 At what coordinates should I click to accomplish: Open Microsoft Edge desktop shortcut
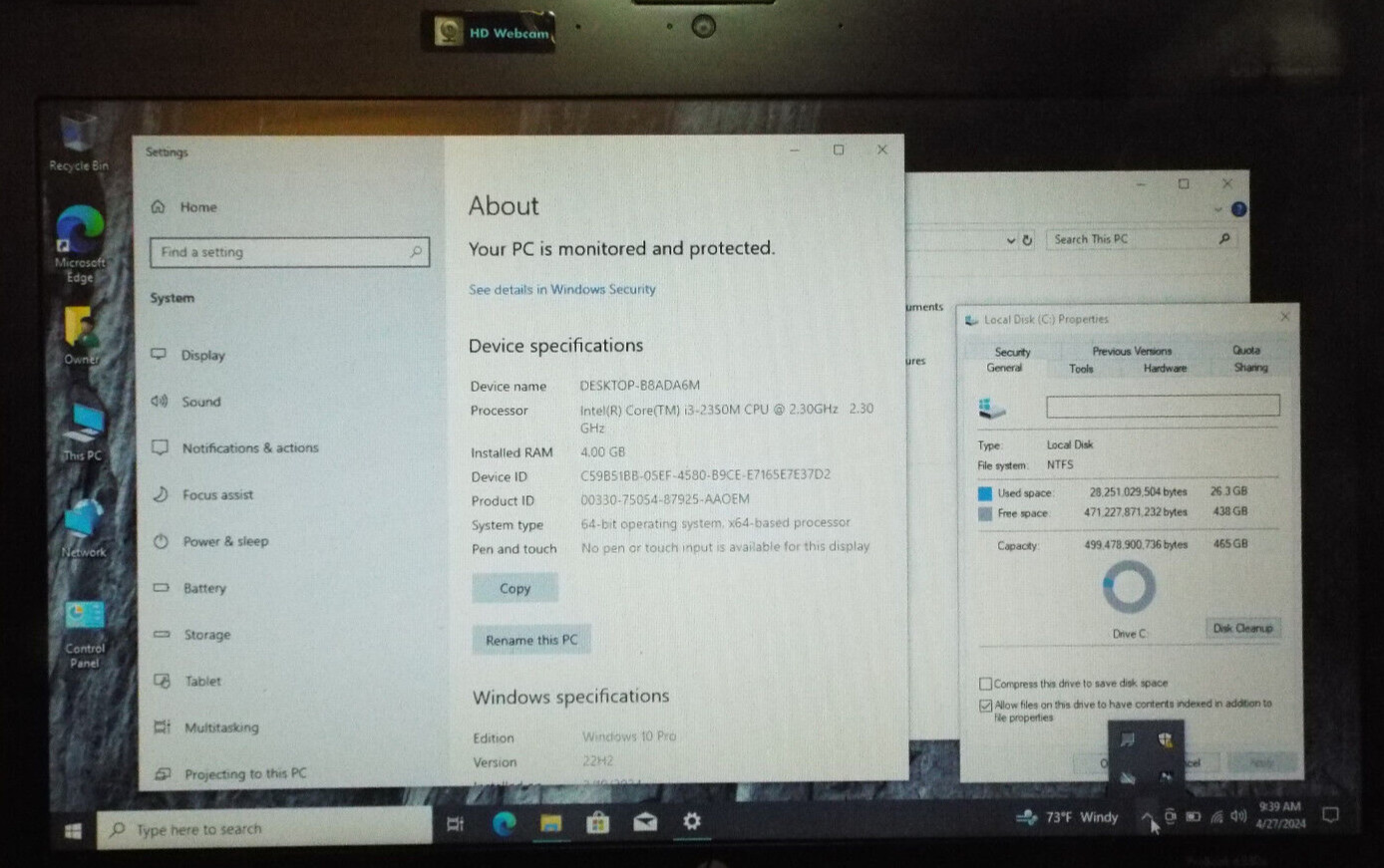tap(79, 244)
